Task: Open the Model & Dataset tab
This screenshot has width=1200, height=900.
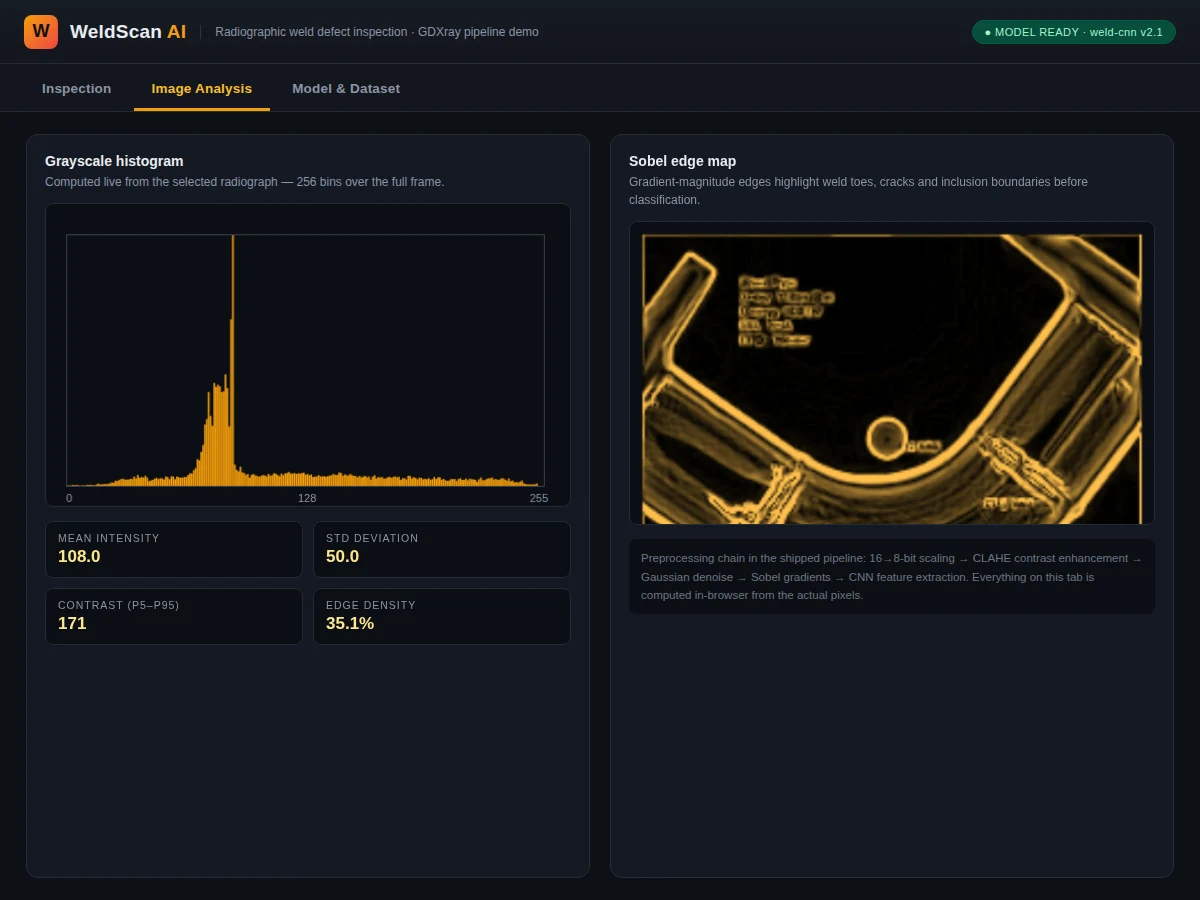Action: coord(346,89)
